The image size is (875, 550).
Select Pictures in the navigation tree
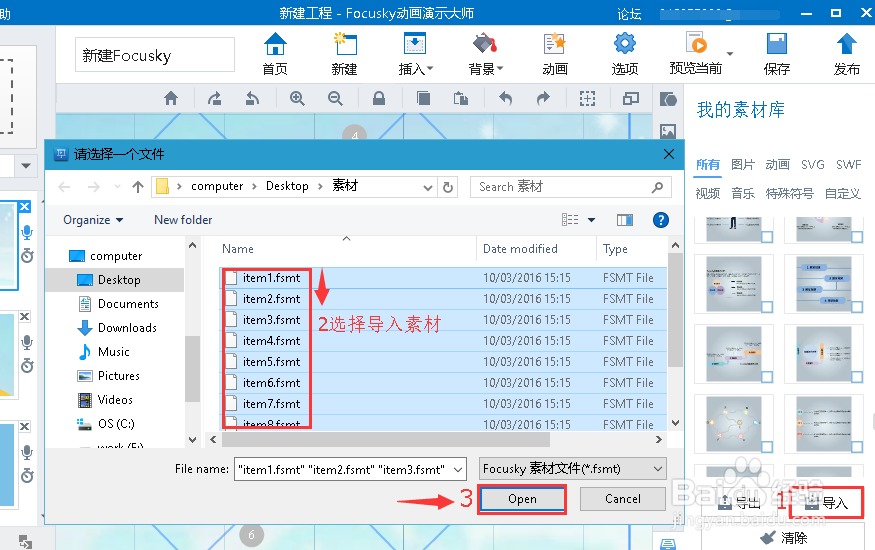pos(109,376)
